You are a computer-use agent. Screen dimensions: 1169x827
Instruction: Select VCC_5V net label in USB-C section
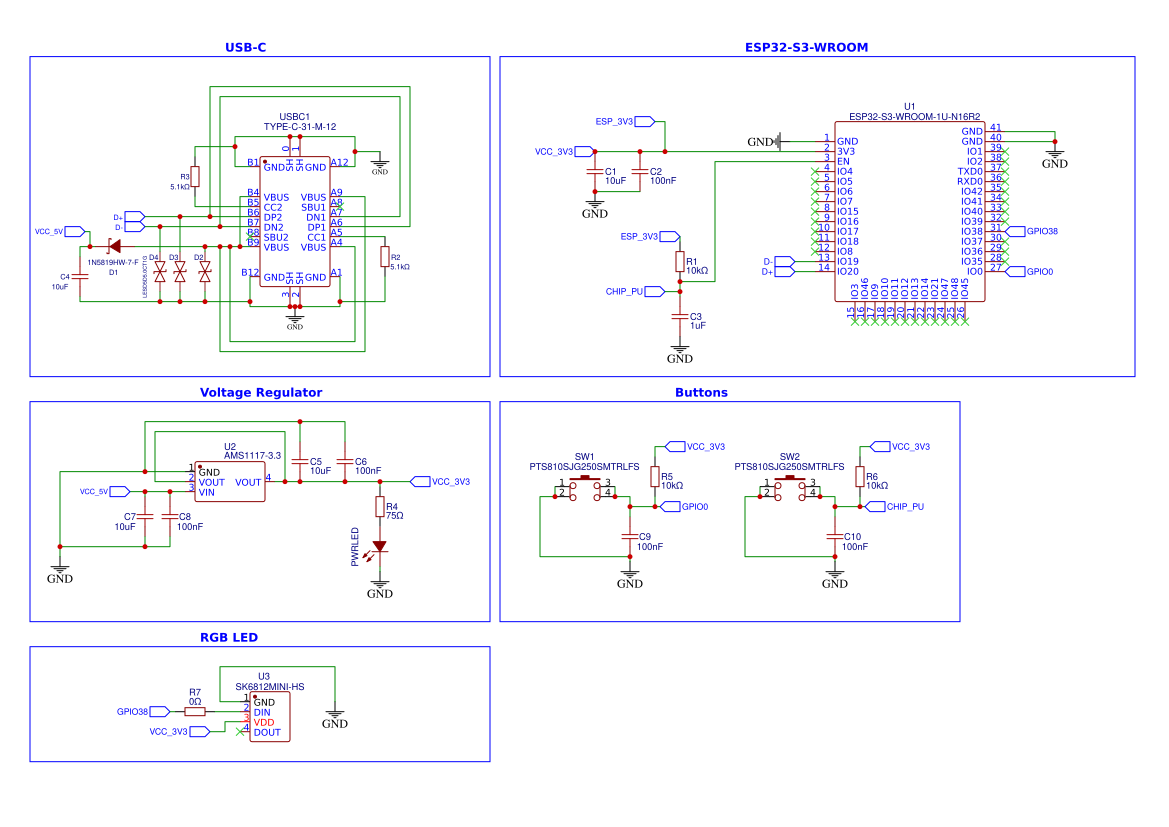tap(60, 232)
